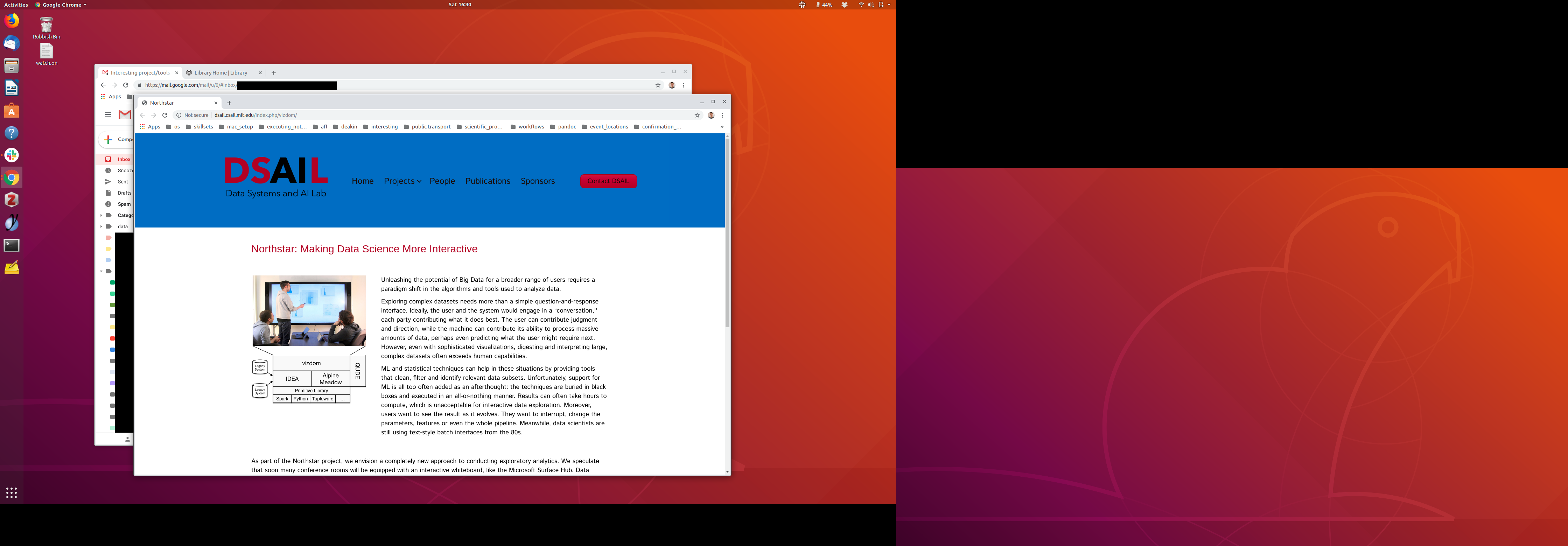Bookmark the DSAIL page with the star icon
The image size is (1568, 546).
tap(697, 115)
